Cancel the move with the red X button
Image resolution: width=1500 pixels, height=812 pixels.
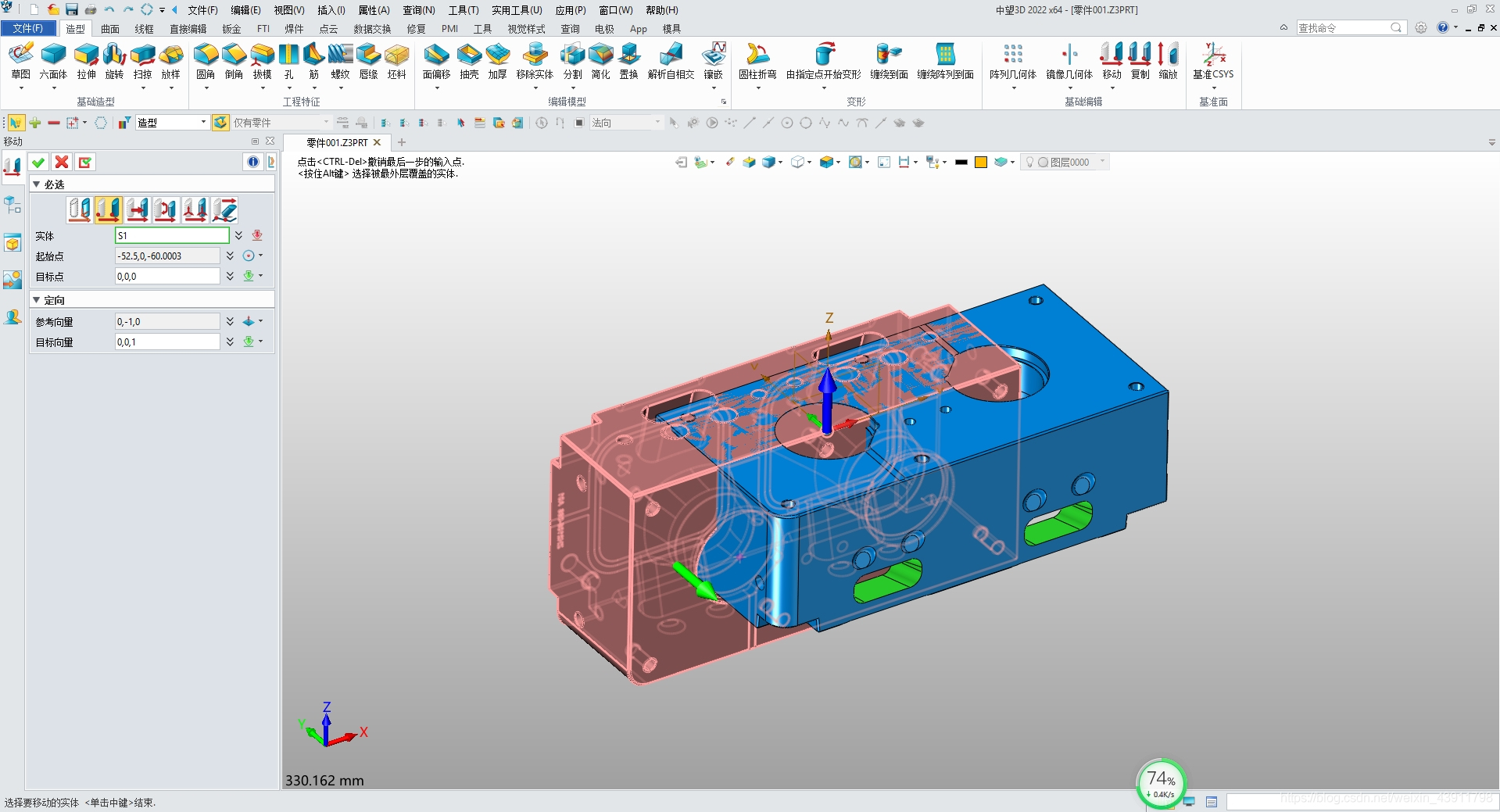[x=62, y=162]
